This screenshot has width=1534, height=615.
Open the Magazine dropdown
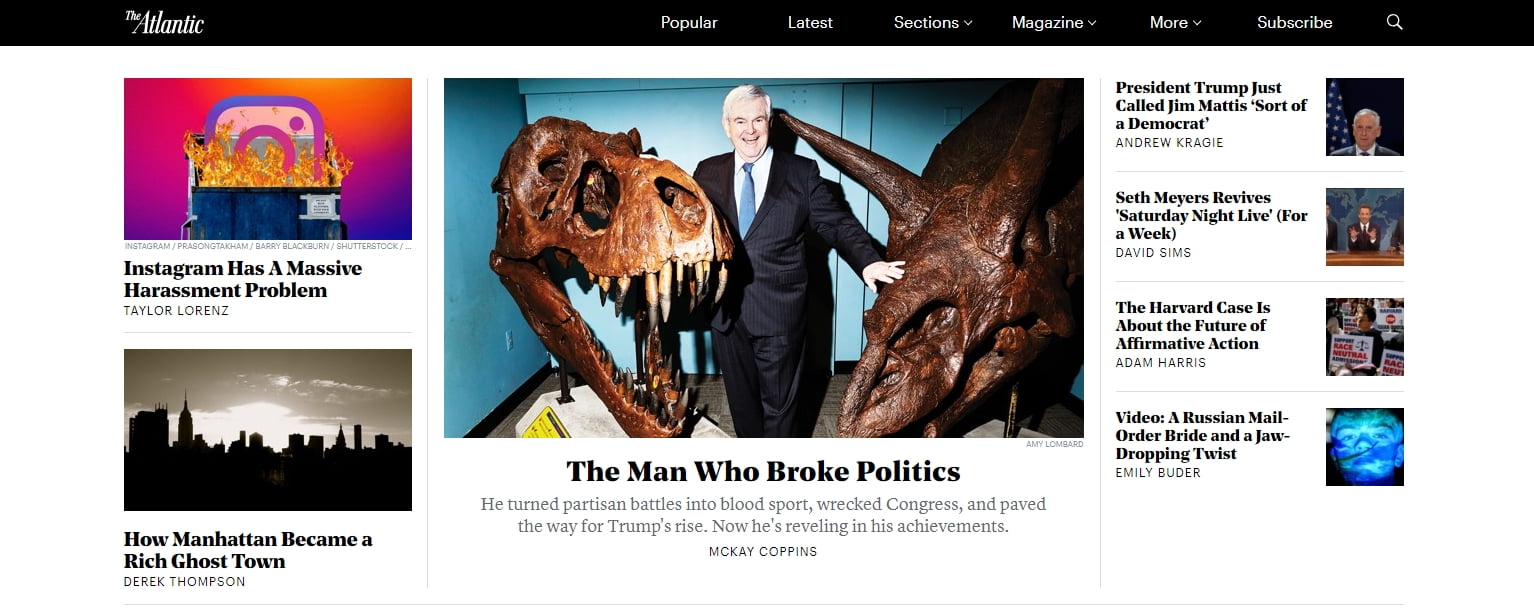coord(1054,22)
